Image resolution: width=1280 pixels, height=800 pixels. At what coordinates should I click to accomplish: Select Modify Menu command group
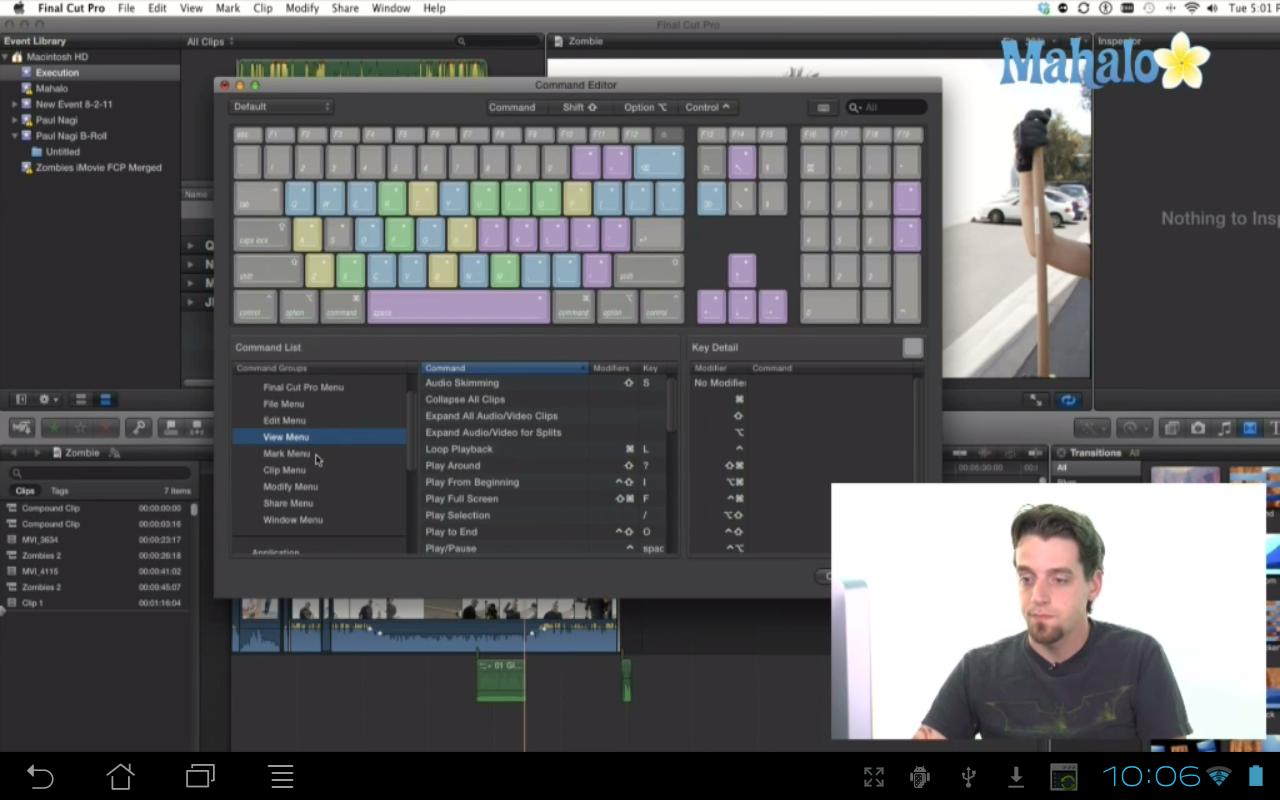[x=291, y=487]
